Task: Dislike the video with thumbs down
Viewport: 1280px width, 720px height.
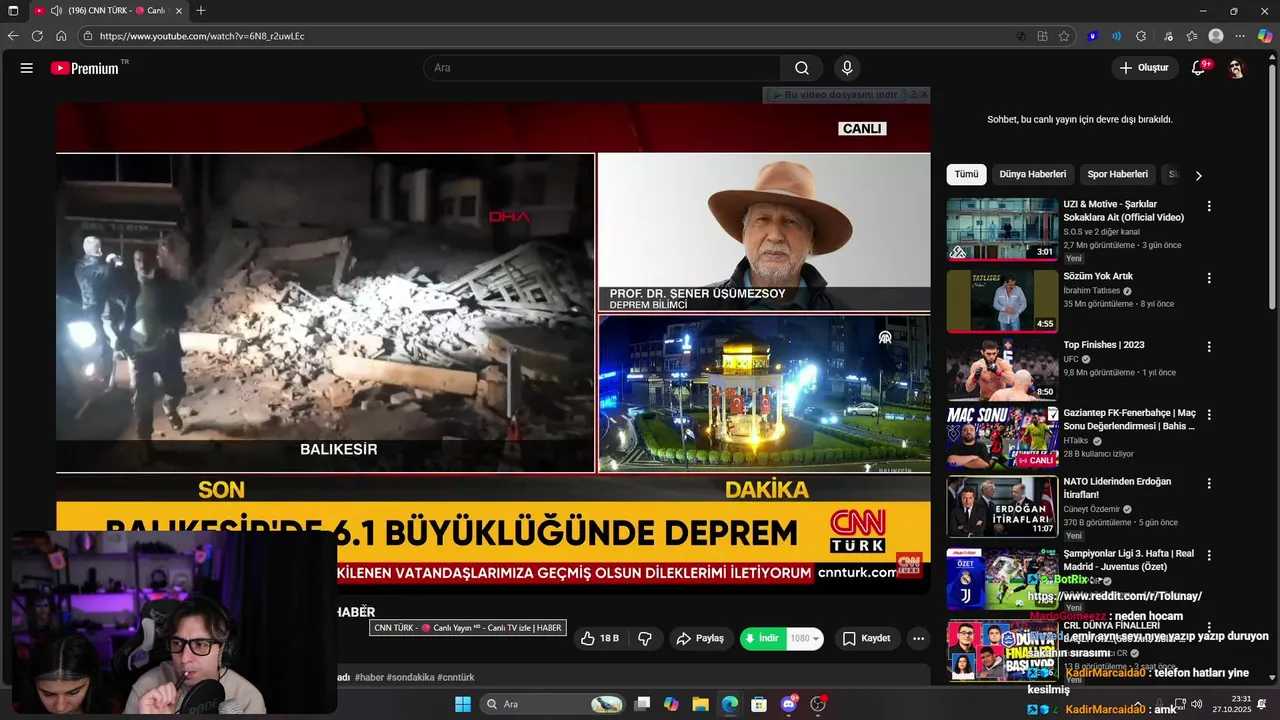Action: [645, 638]
